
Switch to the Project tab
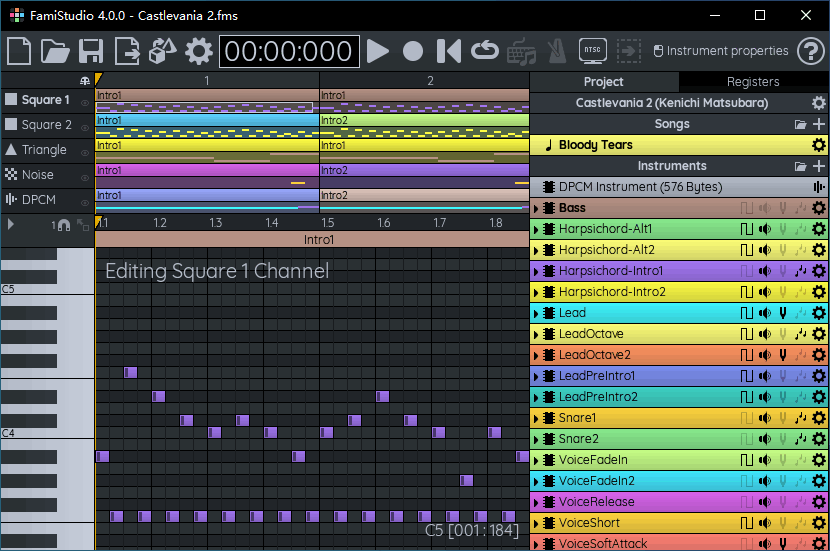tap(603, 82)
